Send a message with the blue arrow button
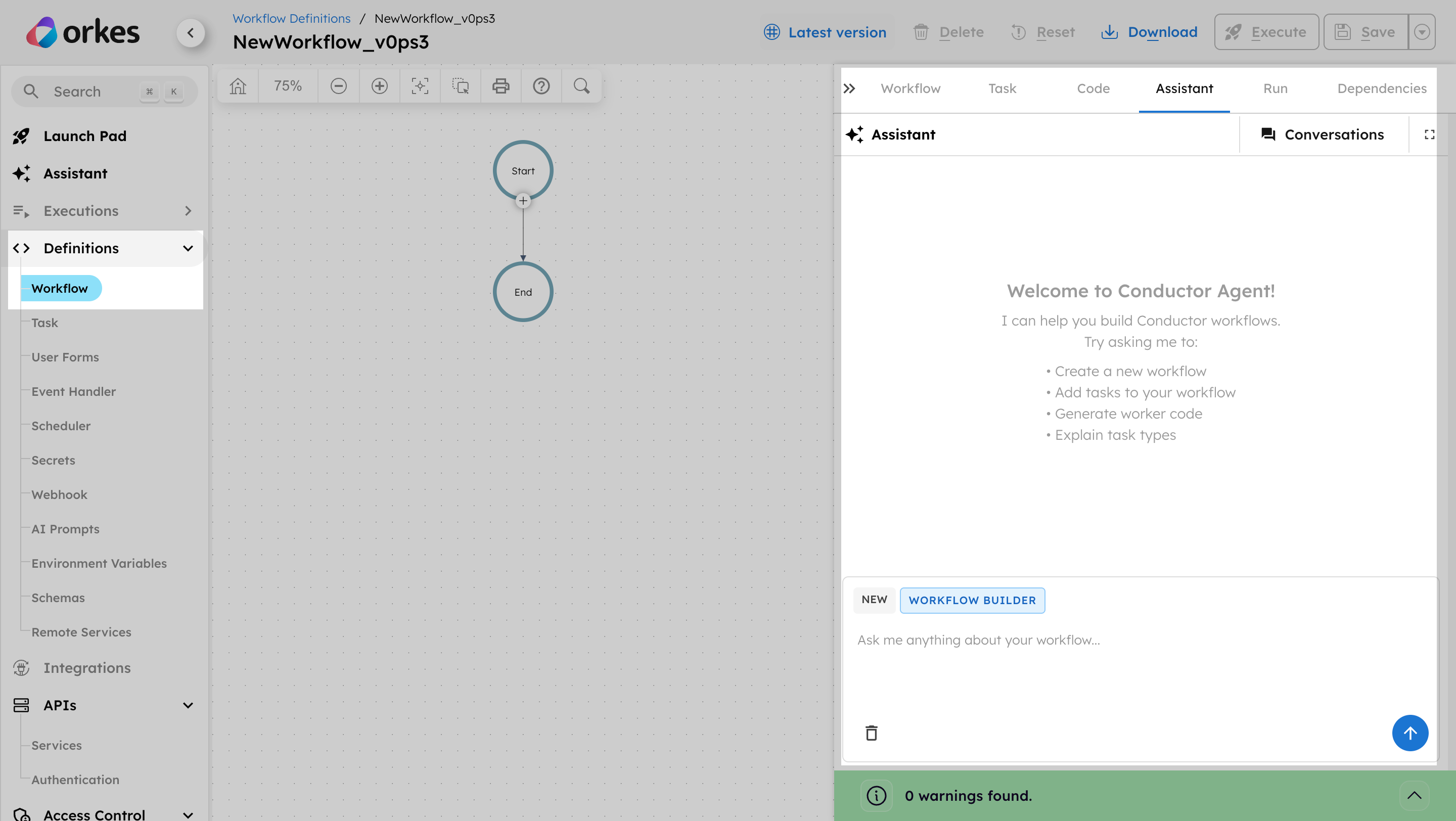This screenshot has width=1456, height=821. 1409,733
